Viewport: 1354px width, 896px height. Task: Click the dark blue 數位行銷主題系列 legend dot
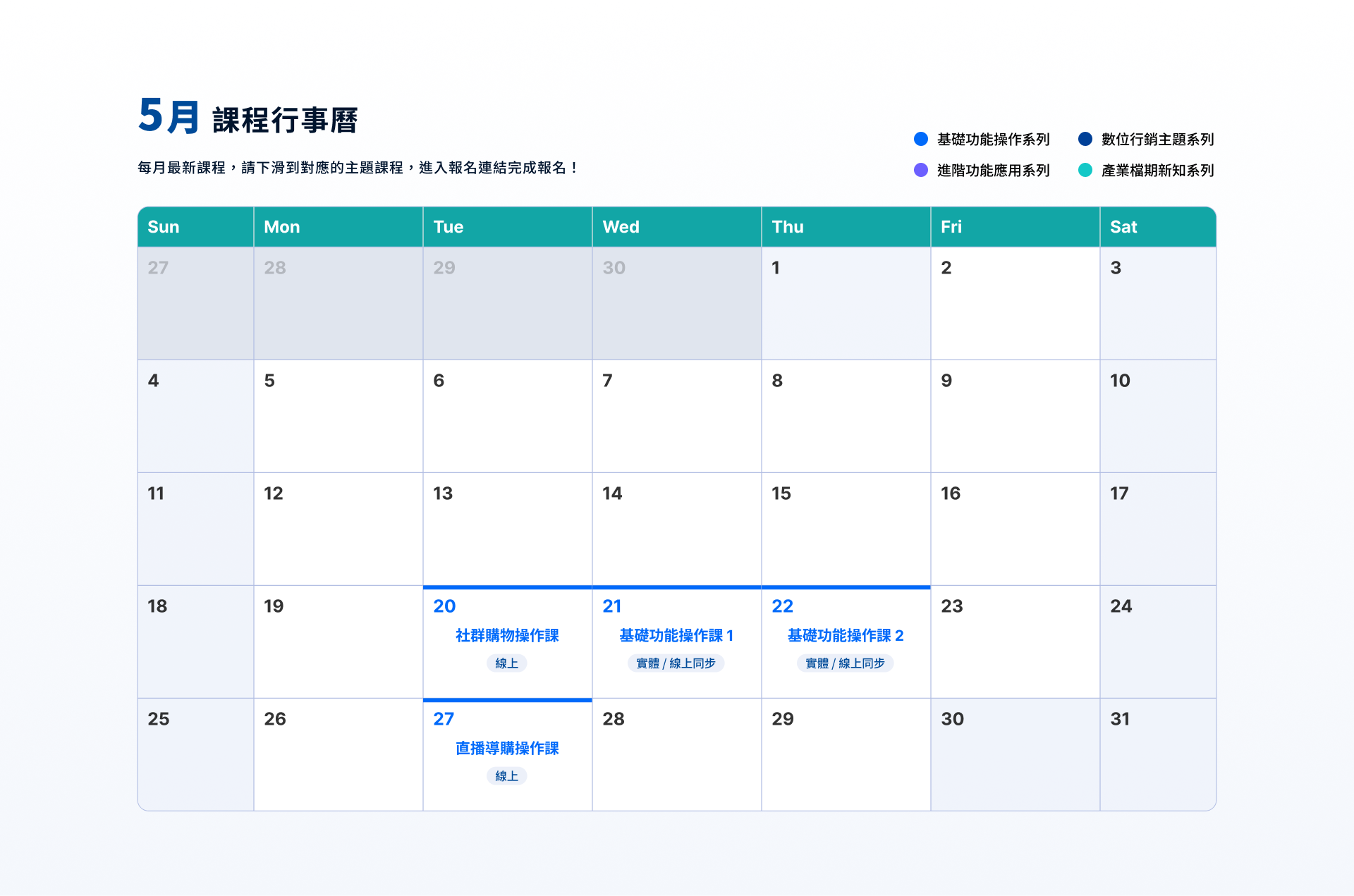1085,139
